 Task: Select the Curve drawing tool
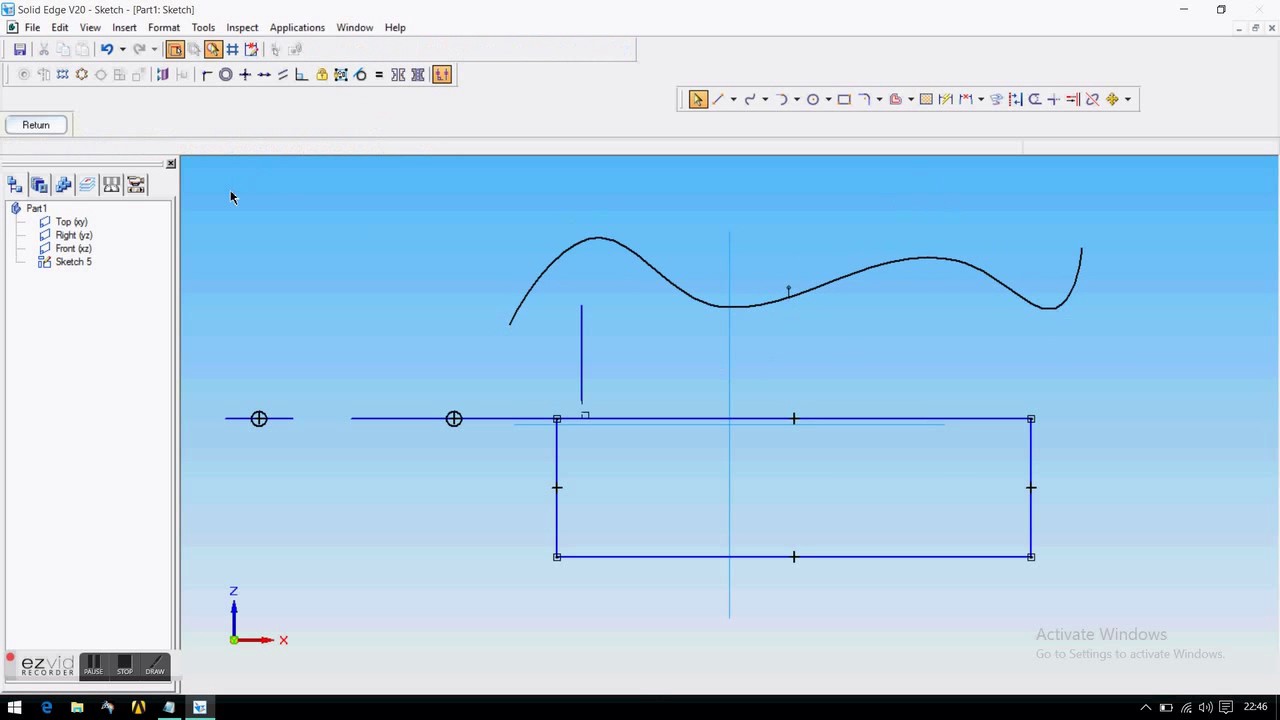[x=749, y=99]
